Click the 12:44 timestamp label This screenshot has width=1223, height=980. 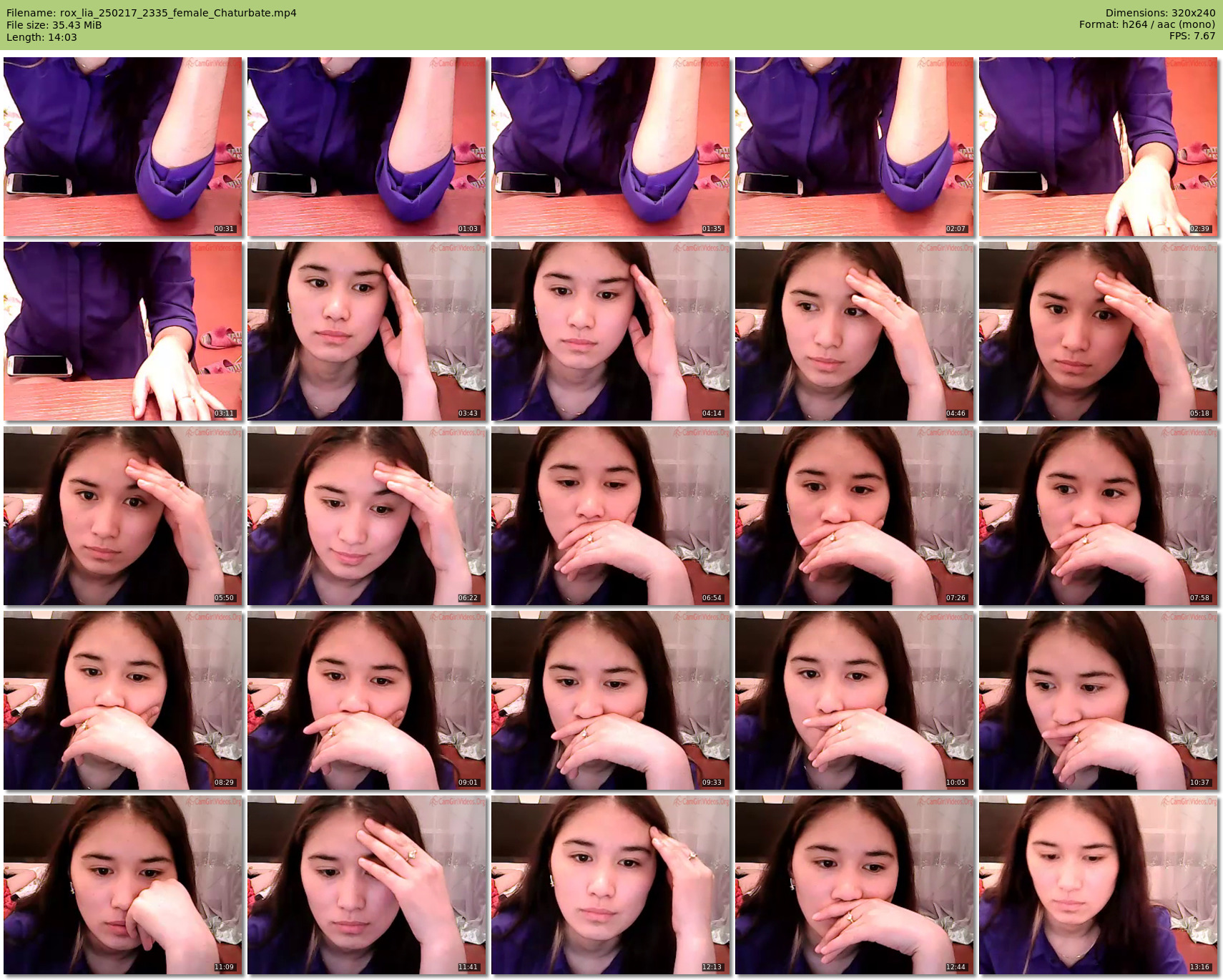pos(956,967)
